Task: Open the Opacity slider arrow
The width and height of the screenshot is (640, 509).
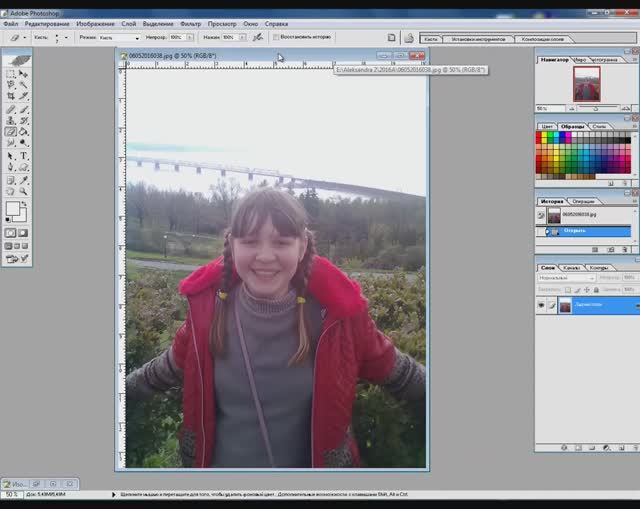Action: coord(190,37)
